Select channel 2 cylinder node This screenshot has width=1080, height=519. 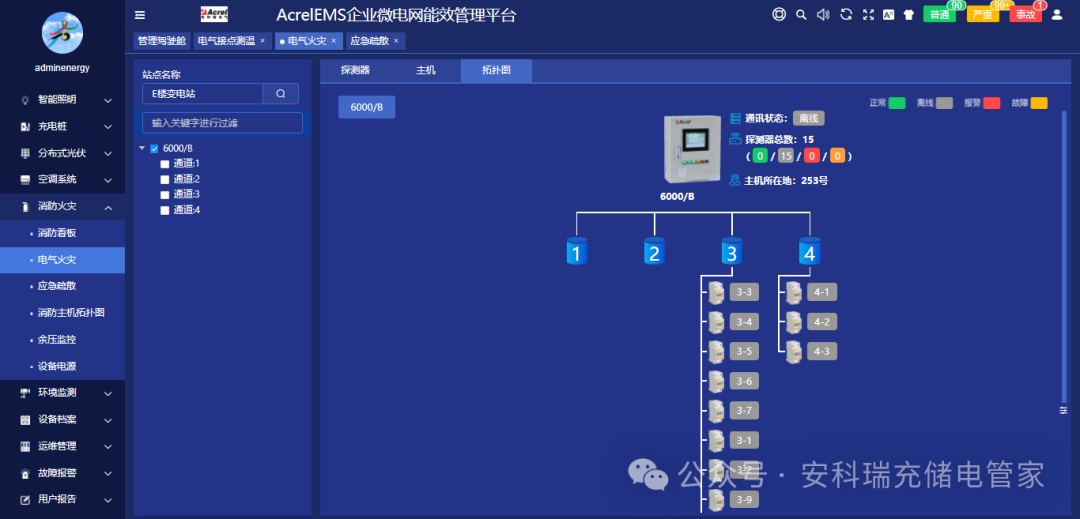[654, 251]
